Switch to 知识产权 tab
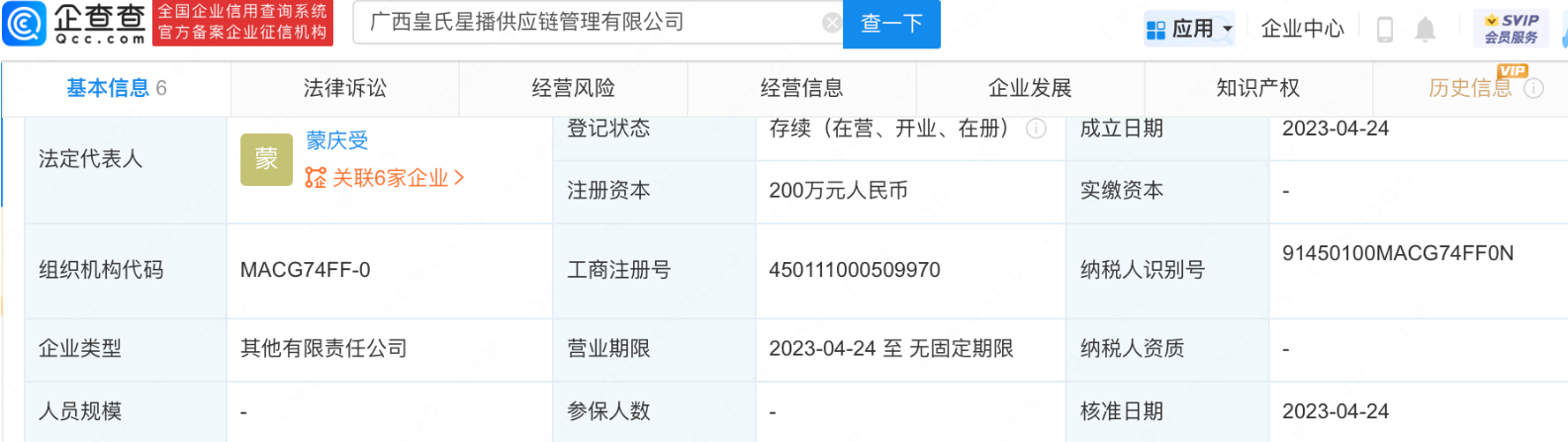The width and height of the screenshot is (1568, 442). pyautogui.click(x=1257, y=88)
